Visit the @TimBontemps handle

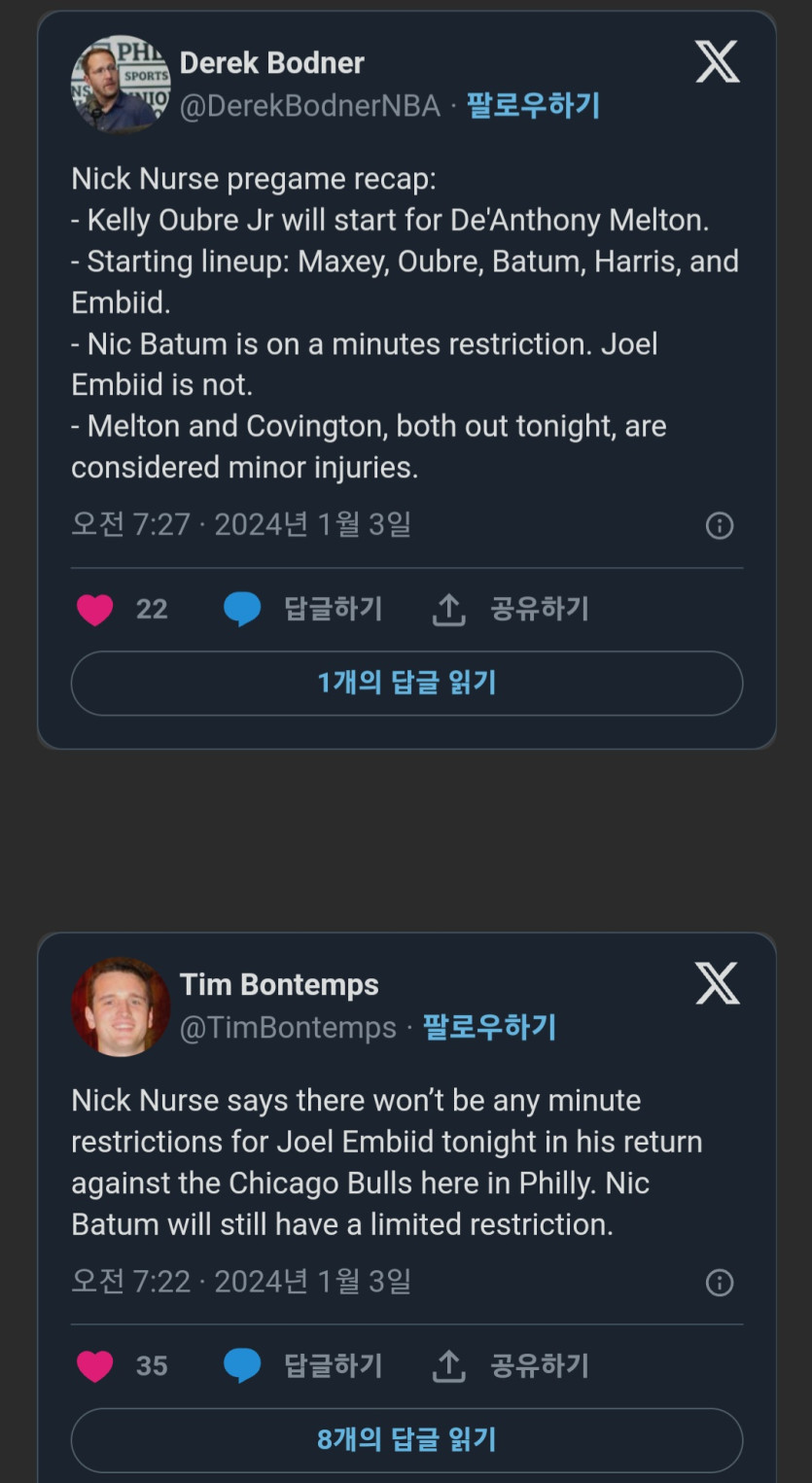pyautogui.click(x=288, y=1028)
